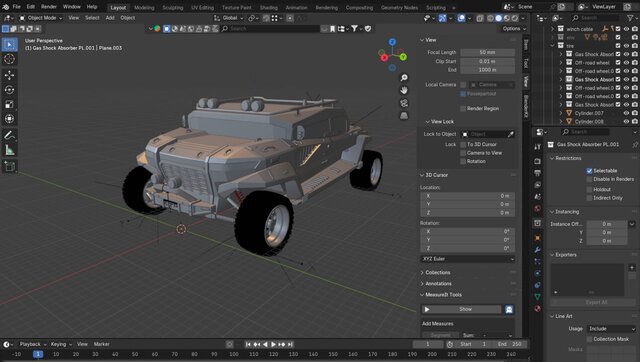640x362 pixels.
Task: Open the timeline Playback menu
Action: 33,344
